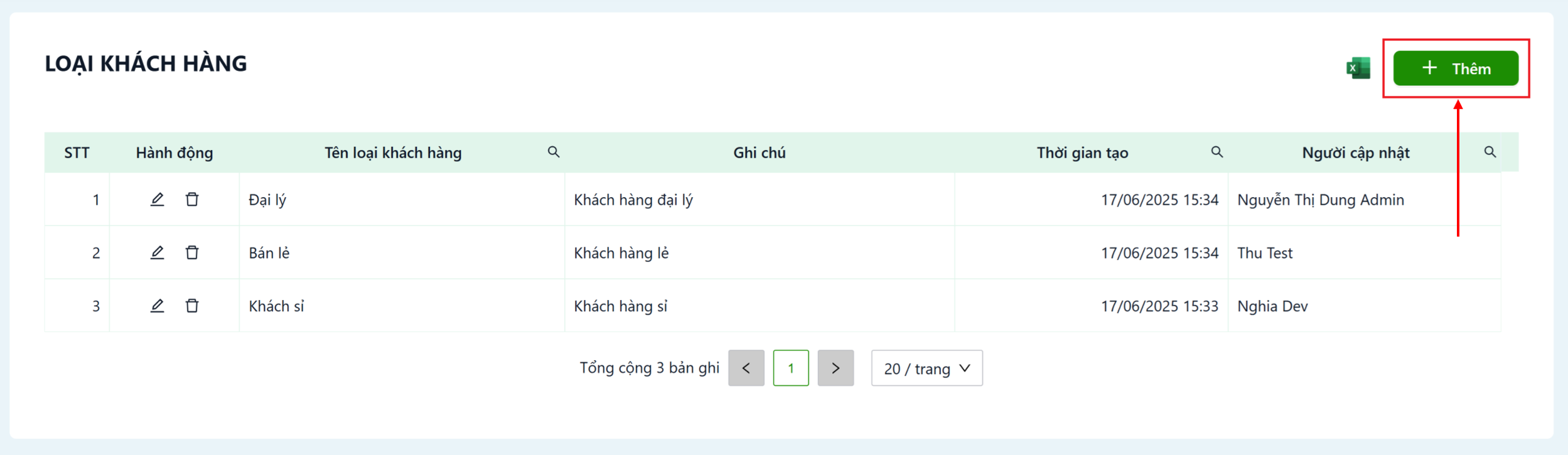Image resolution: width=1568 pixels, height=455 pixels.
Task: Open the 20 / trang page size dropdown
Action: coord(926,368)
